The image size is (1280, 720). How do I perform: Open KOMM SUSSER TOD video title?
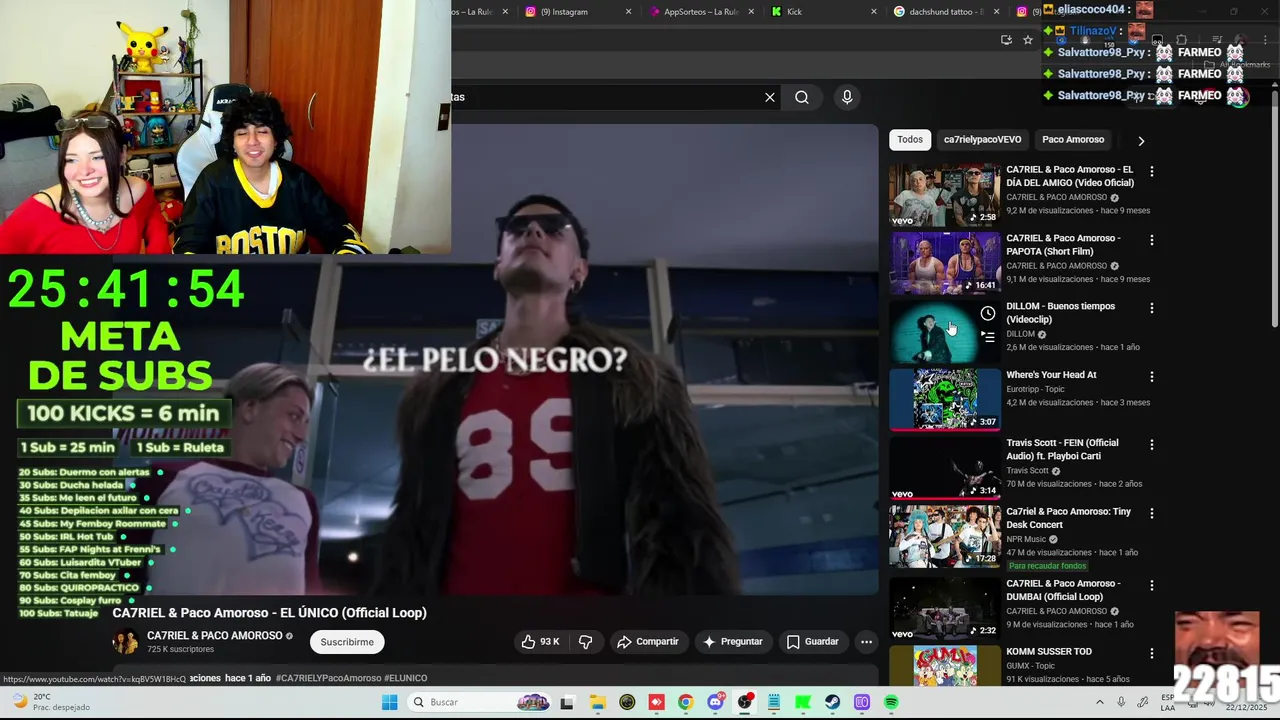1049,652
